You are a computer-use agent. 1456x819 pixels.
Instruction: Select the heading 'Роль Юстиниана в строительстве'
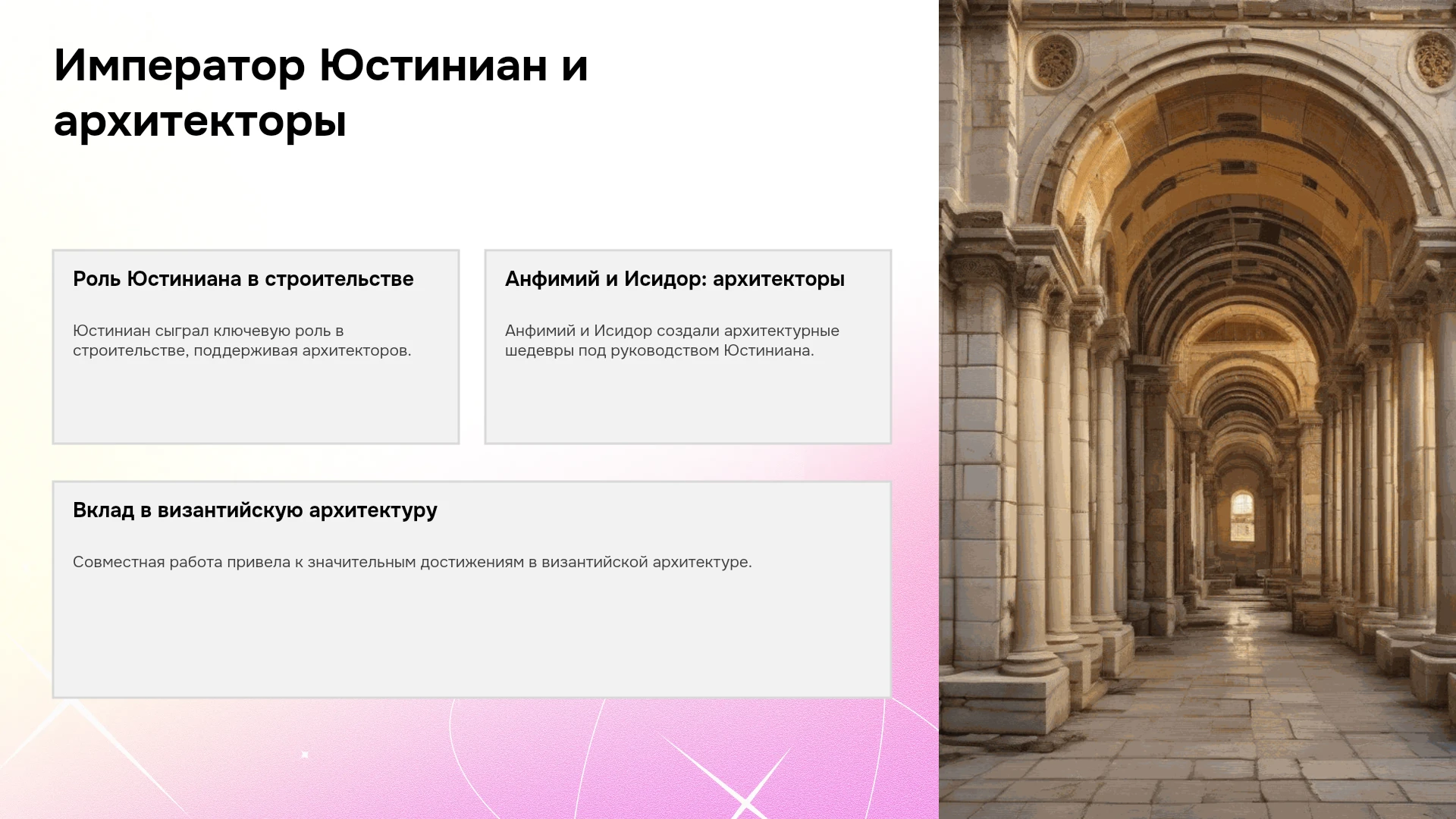[x=243, y=279]
